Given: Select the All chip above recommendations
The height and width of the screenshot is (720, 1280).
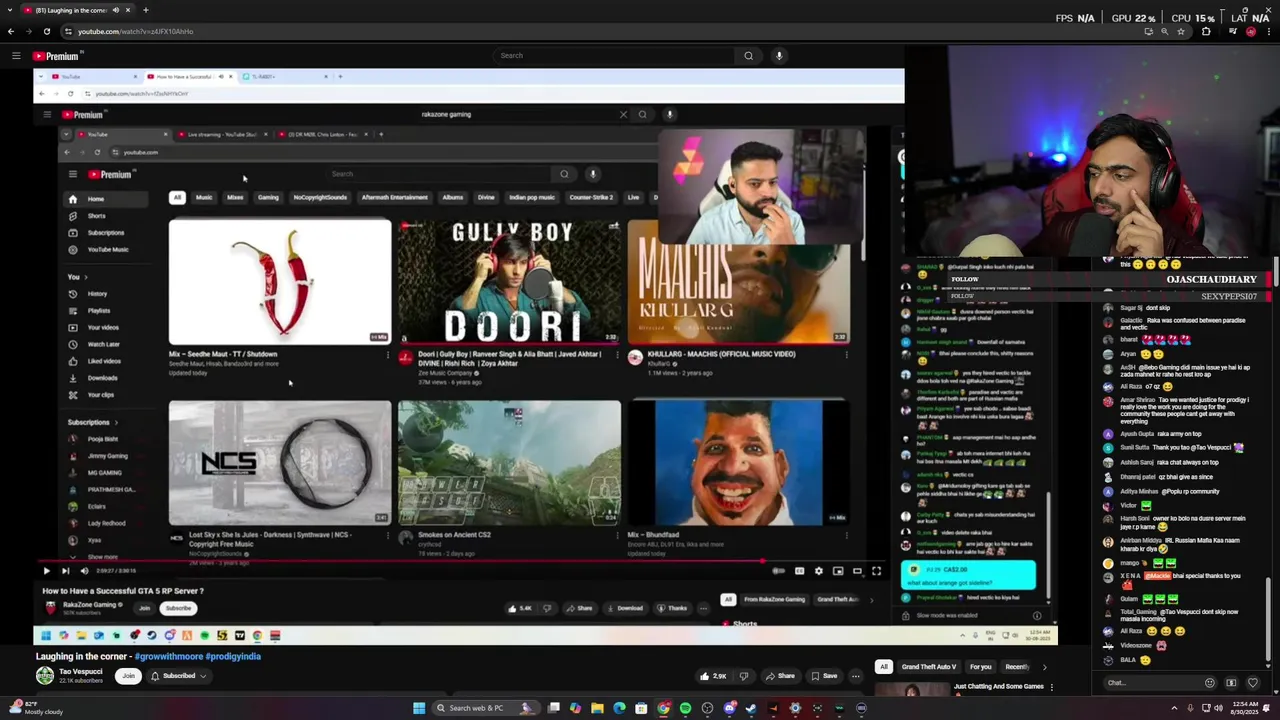Looking at the screenshot, I should tap(884, 667).
